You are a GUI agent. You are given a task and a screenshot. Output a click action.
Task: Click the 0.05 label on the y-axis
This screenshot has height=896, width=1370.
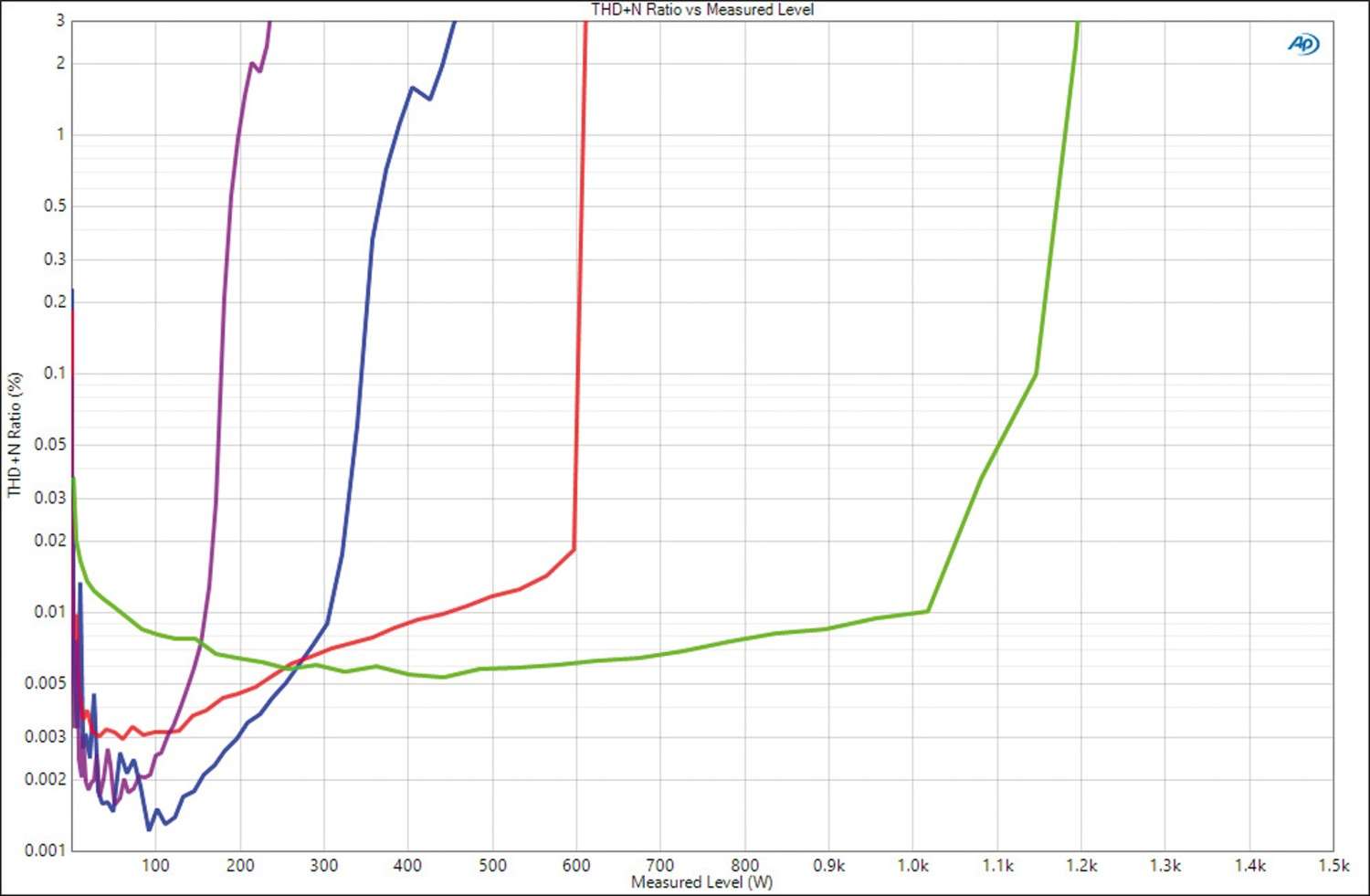[50, 444]
